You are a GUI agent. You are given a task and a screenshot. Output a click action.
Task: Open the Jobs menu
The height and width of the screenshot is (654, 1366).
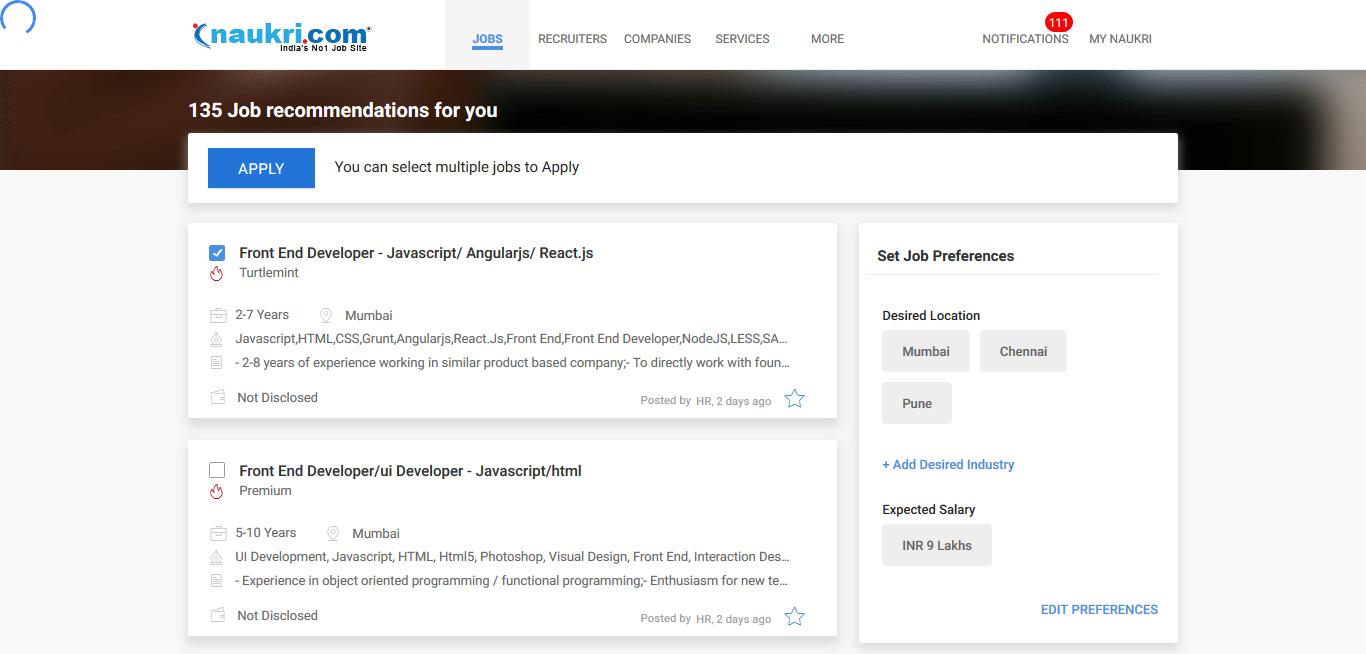(487, 39)
